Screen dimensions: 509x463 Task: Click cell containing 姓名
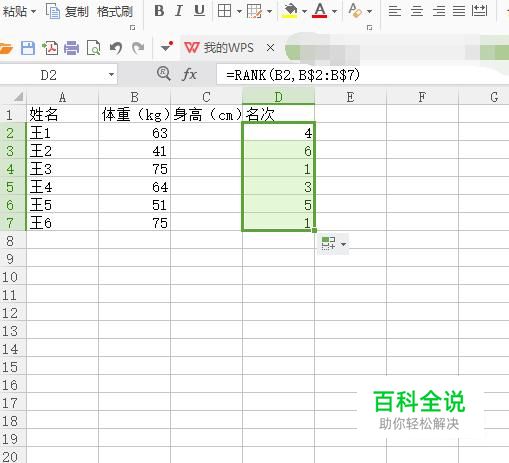tap(62, 115)
